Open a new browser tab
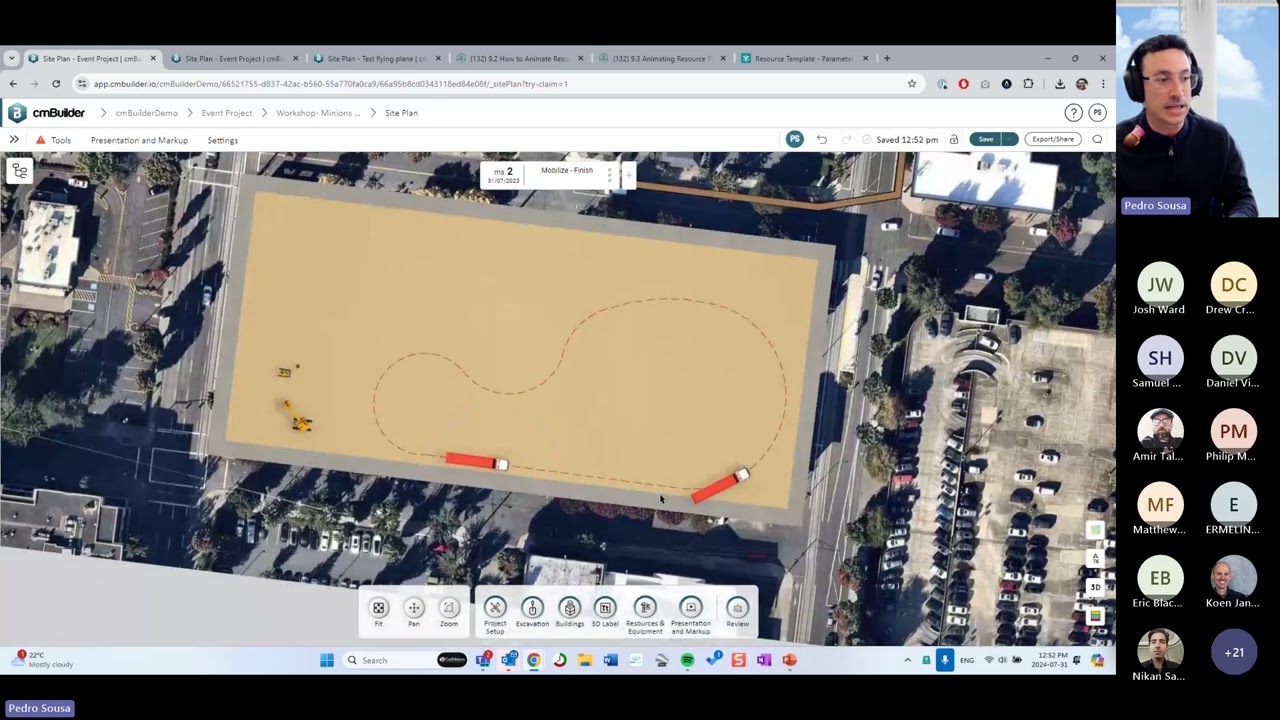The width and height of the screenshot is (1280, 720). [x=887, y=58]
